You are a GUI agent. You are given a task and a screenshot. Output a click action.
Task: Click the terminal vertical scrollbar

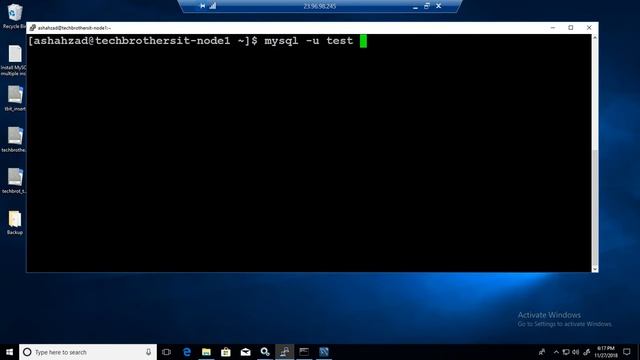click(x=595, y=153)
